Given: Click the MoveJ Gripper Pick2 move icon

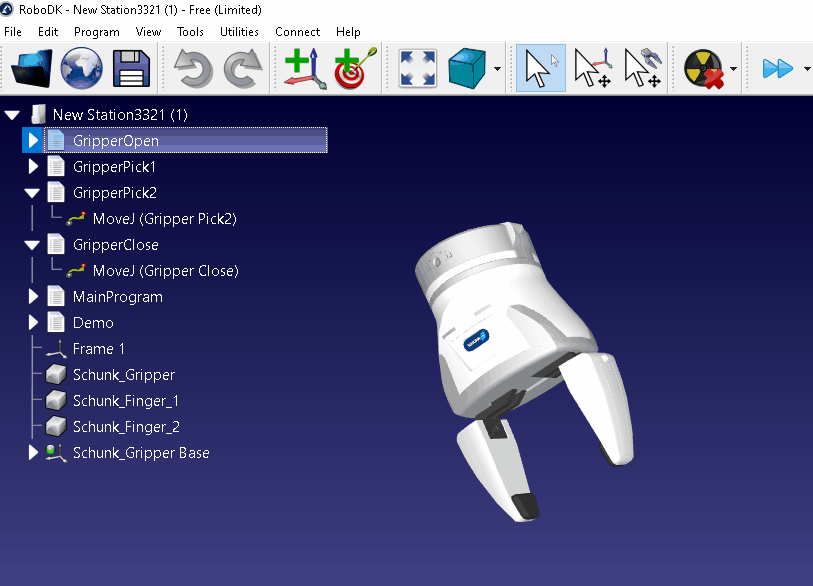Looking at the screenshot, I should [76, 219].
